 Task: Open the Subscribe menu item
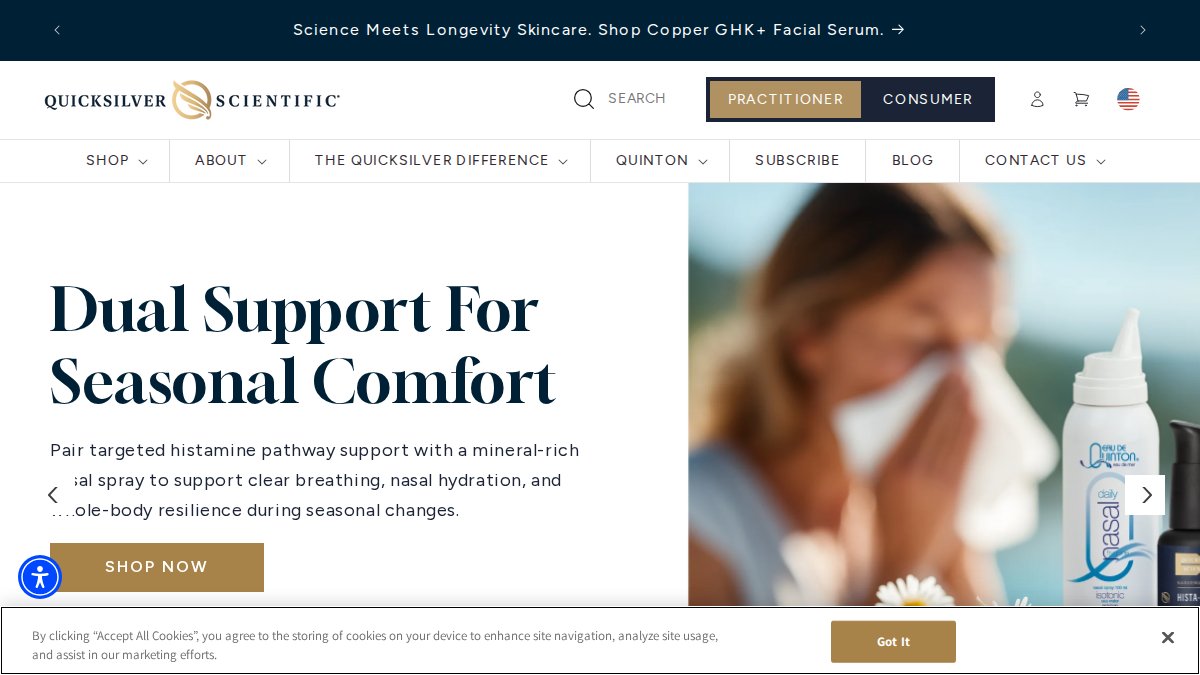pyautogui.click(x=797, y=161)
